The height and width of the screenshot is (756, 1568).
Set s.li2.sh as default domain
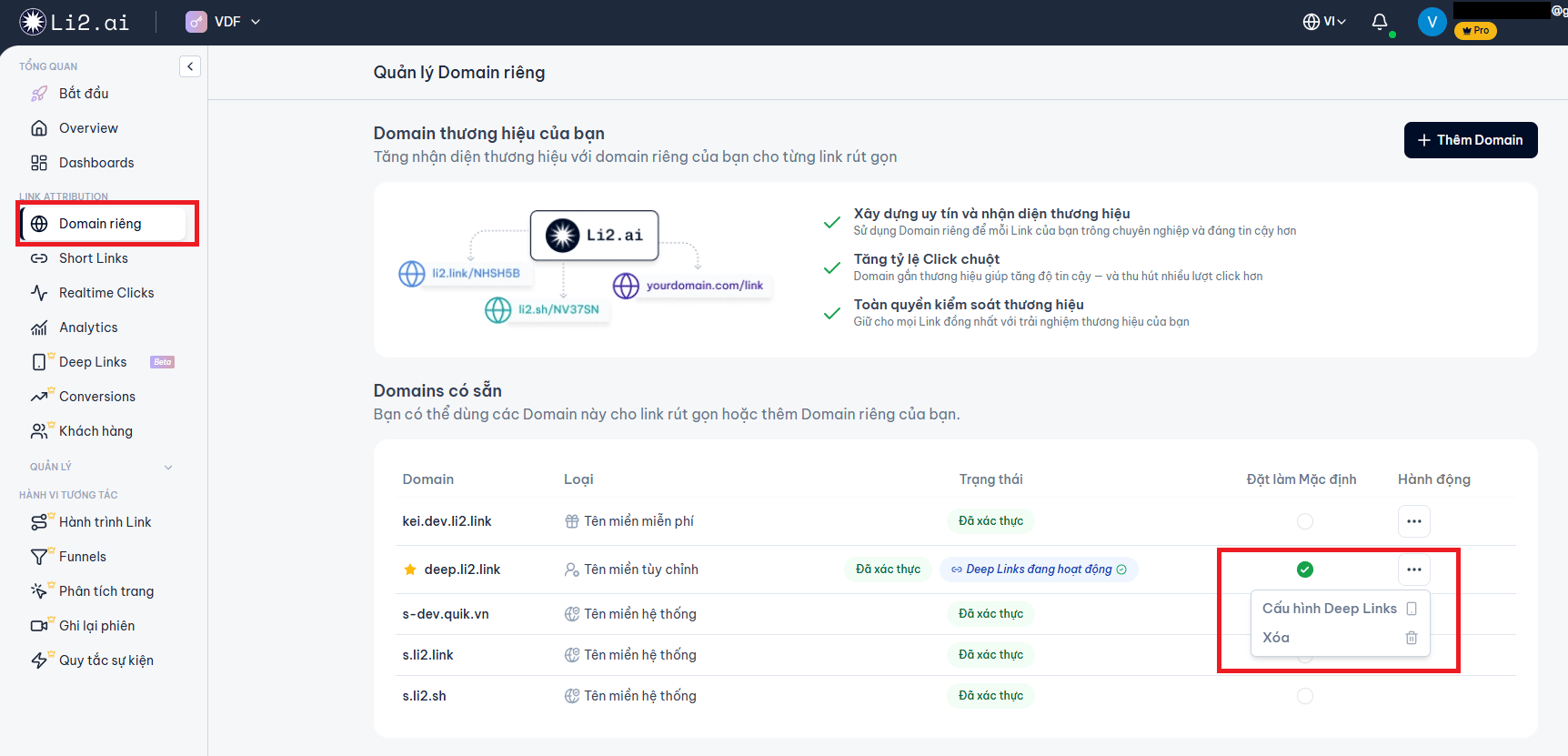point(1305,696)
